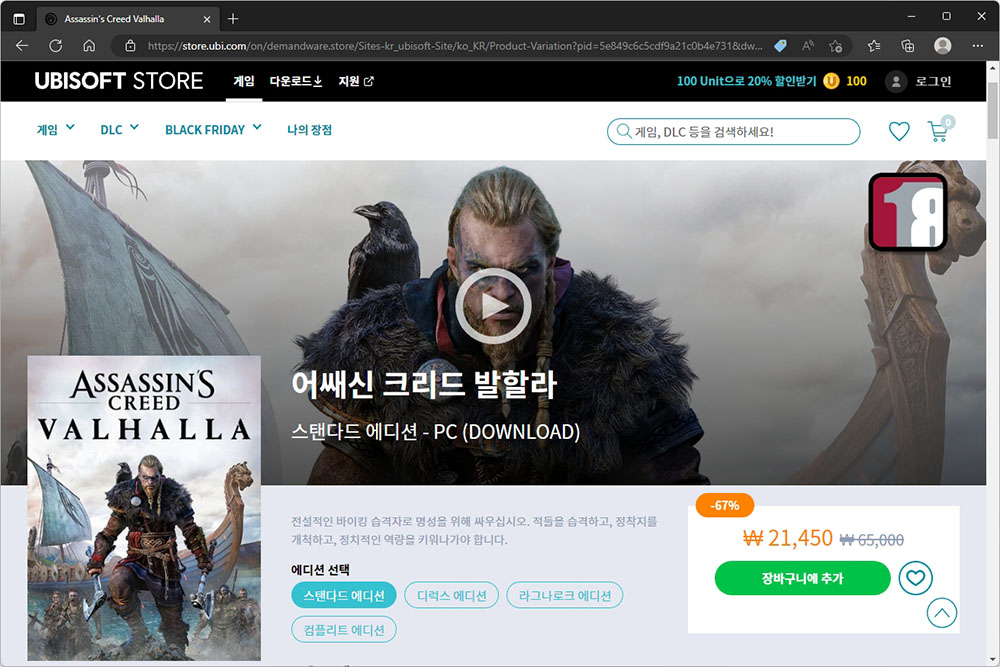This screenshot has width=1000, height=667.
Task: Click the UBISOFT STORE logo
Action: pos(119,81)
